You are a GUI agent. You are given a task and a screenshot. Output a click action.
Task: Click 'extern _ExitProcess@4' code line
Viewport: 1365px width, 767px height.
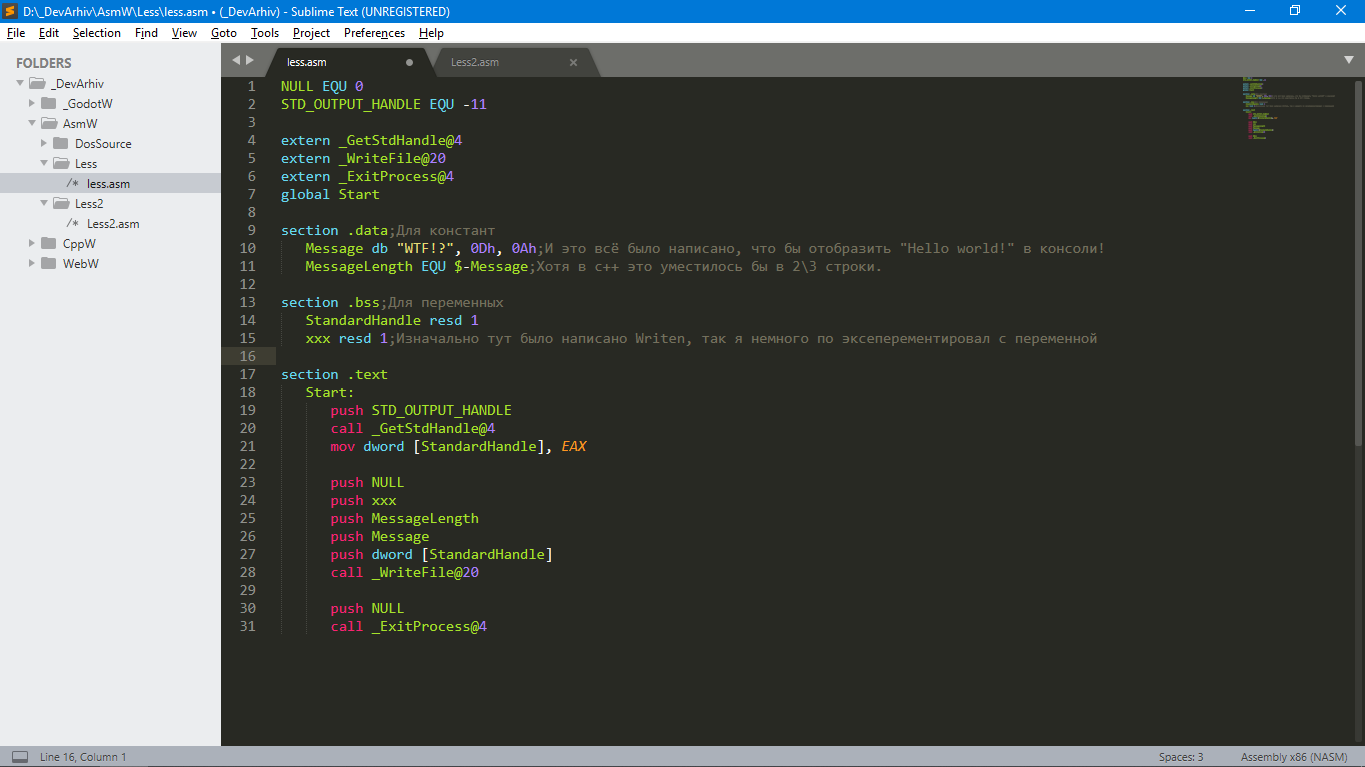[368, 176]
